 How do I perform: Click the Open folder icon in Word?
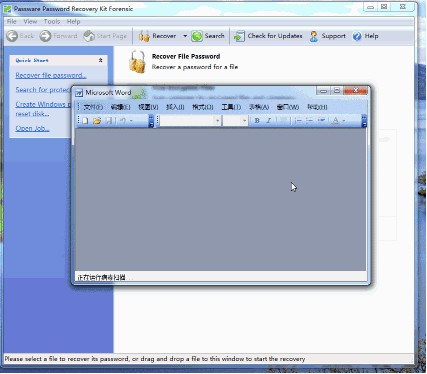click(x=97, y=121)
